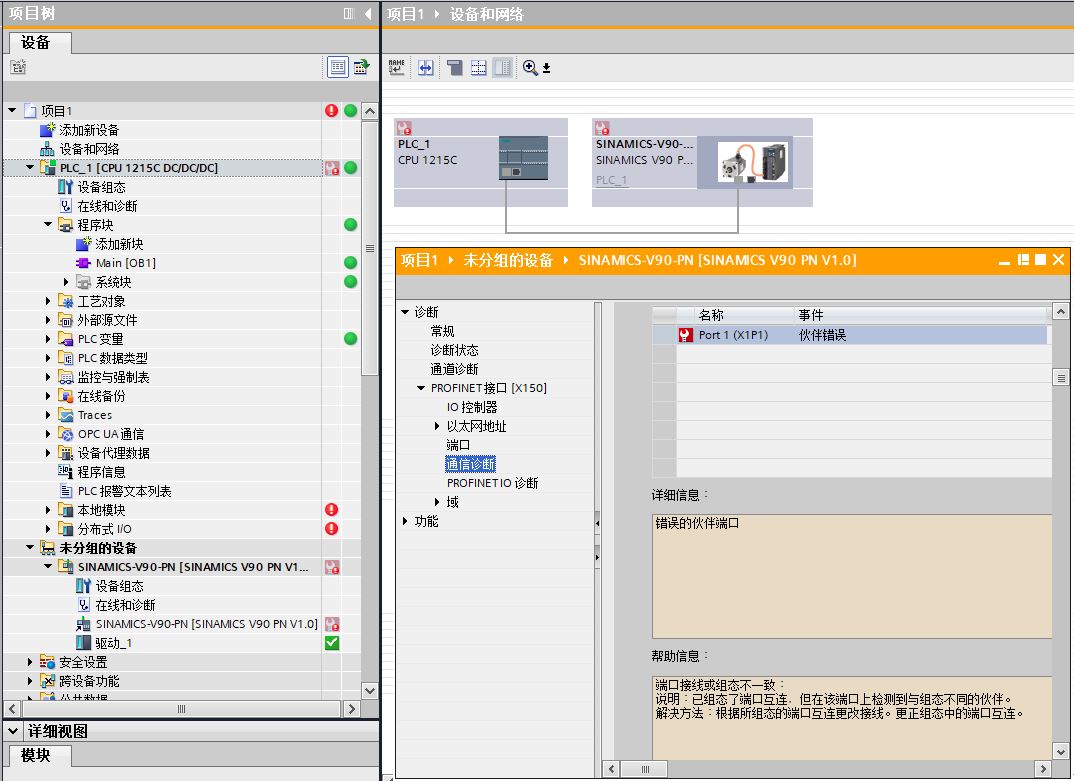Click diagnostics pane horizontal scrollbar left arrow
This screenshot has height=781, width=1074.
click(611, 769)
